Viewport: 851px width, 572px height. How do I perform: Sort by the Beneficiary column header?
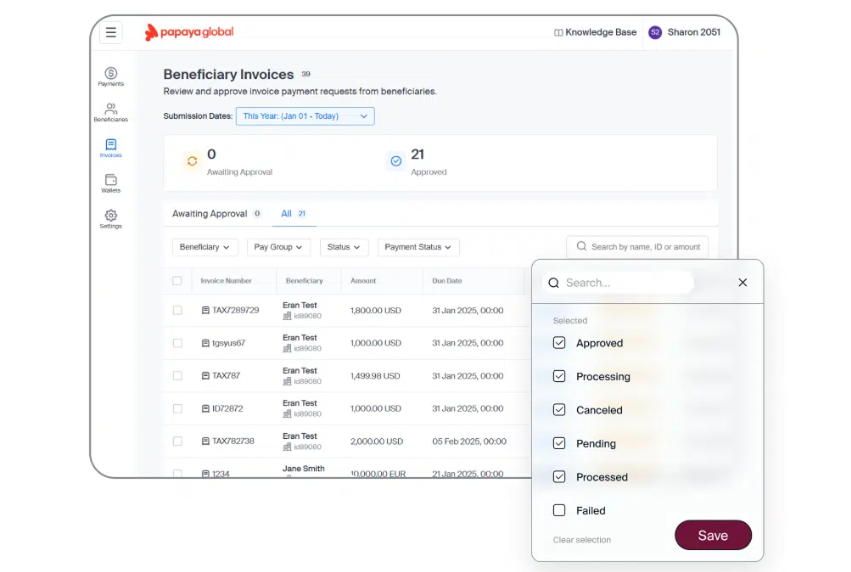click(304, 281)
